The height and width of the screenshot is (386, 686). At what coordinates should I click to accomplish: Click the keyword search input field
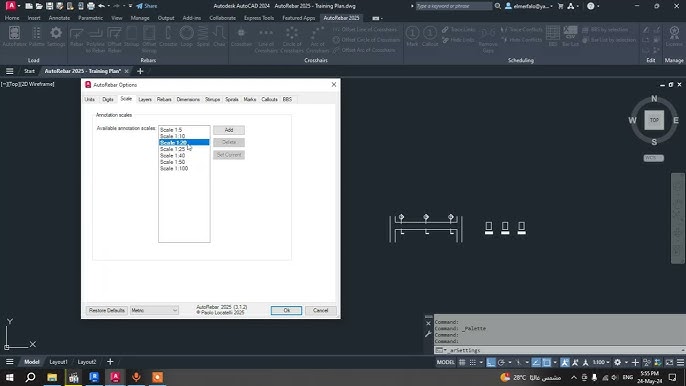(453, 6)
